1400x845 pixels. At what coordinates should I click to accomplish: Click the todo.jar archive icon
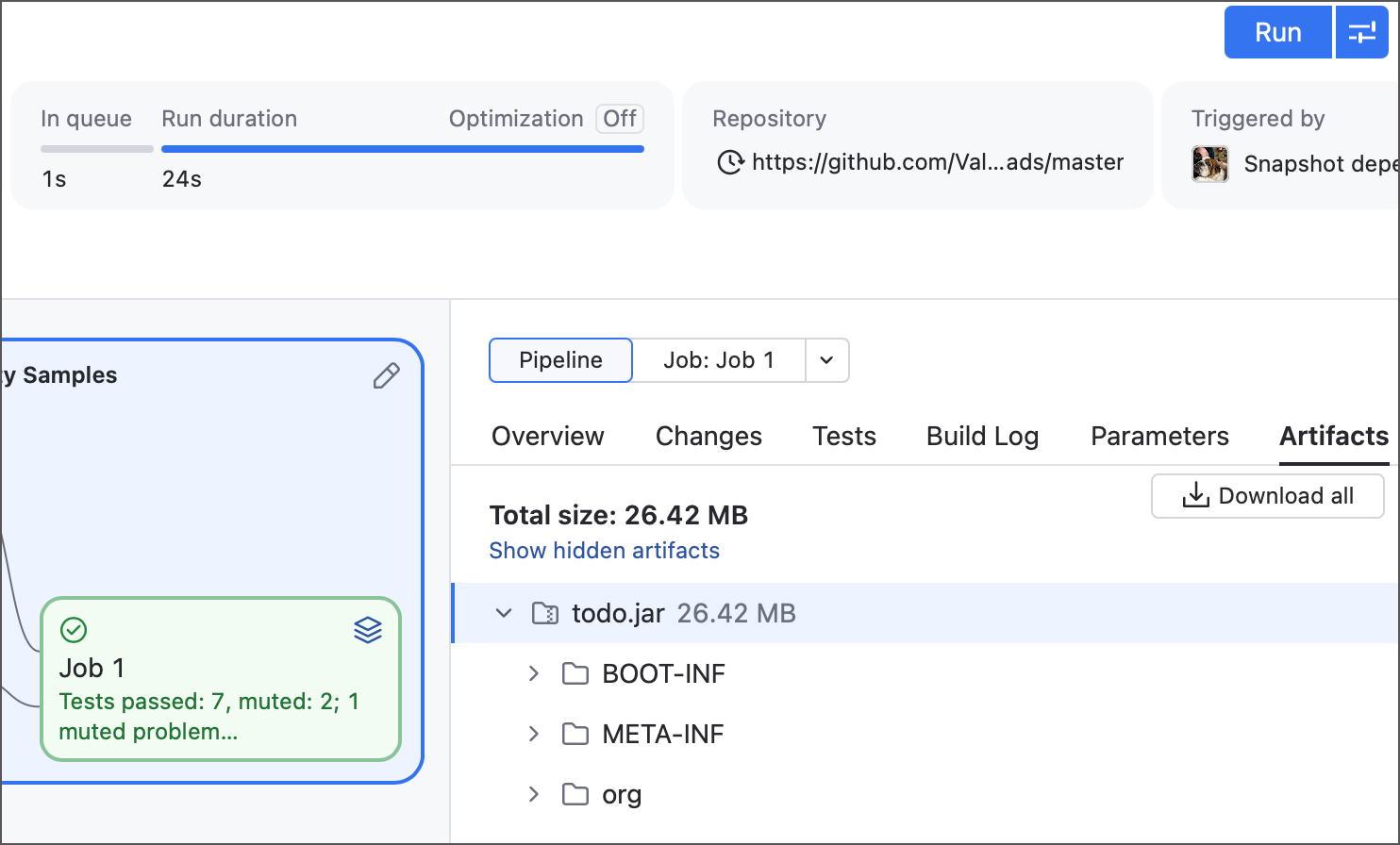click(545, 614)
